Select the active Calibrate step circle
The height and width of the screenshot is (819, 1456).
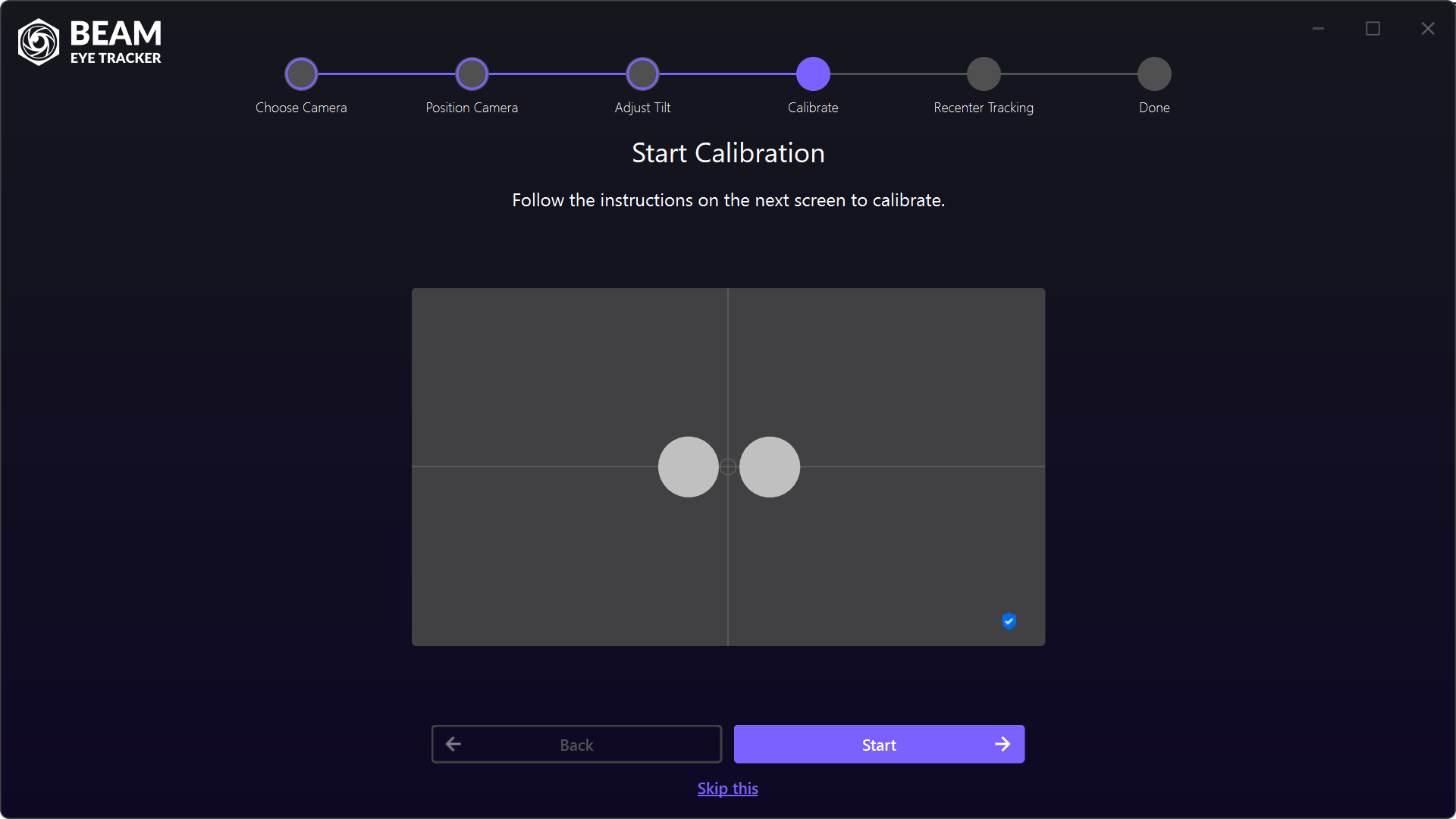pyautogui.click(x=813, y=74)
